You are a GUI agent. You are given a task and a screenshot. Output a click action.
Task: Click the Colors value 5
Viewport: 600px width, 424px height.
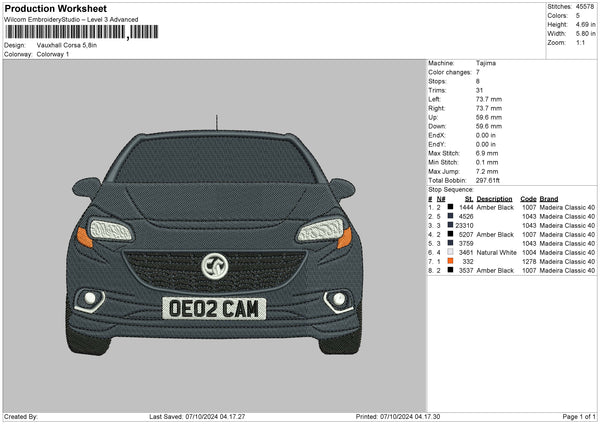coord(578,16)
